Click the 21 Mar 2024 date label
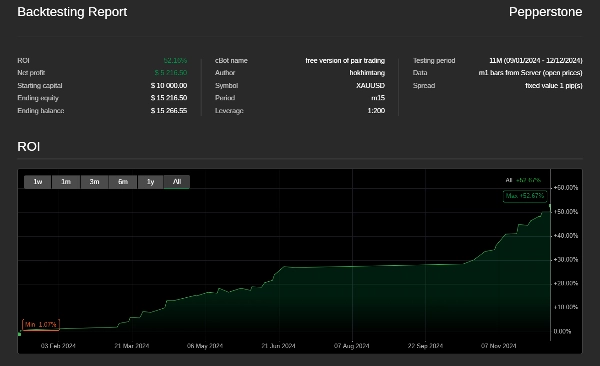600x366 pixels. (x=132, y=346)
